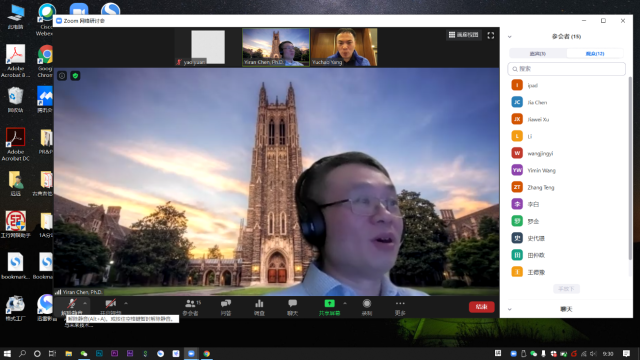The width and height of the screenshot is (640, 360).
Task: Open the Q&A button
Action: (x=226, y=307)
